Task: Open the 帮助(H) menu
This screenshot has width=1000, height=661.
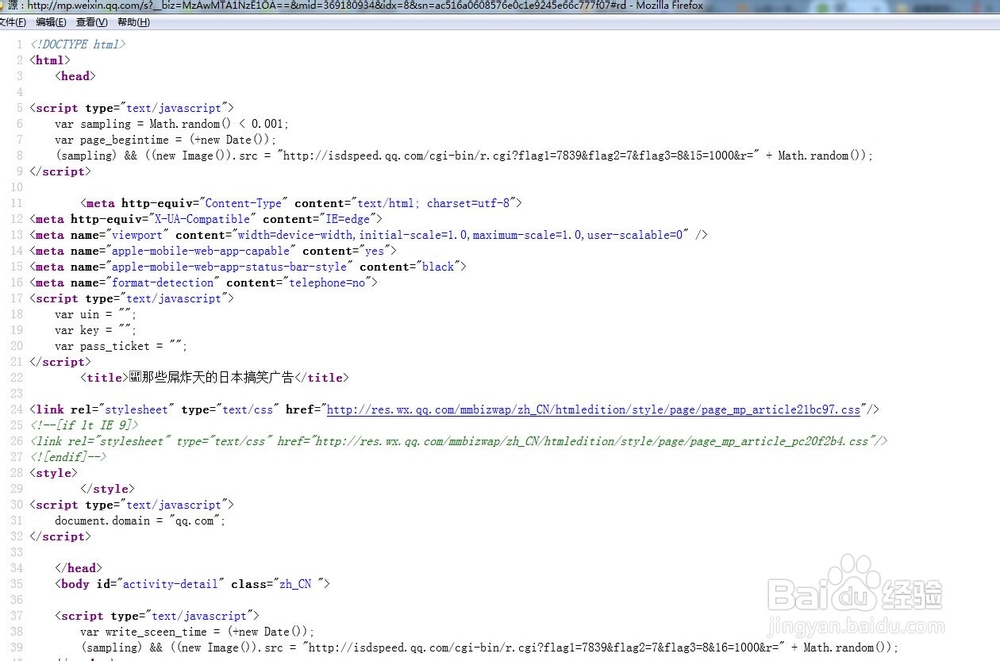Action: 134,22
